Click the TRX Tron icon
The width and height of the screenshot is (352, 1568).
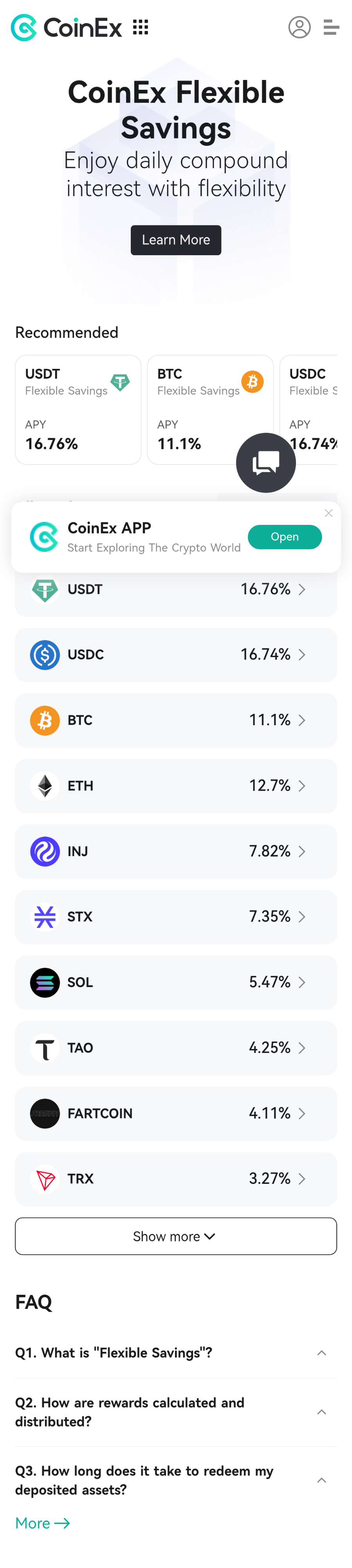(45, 1179)
